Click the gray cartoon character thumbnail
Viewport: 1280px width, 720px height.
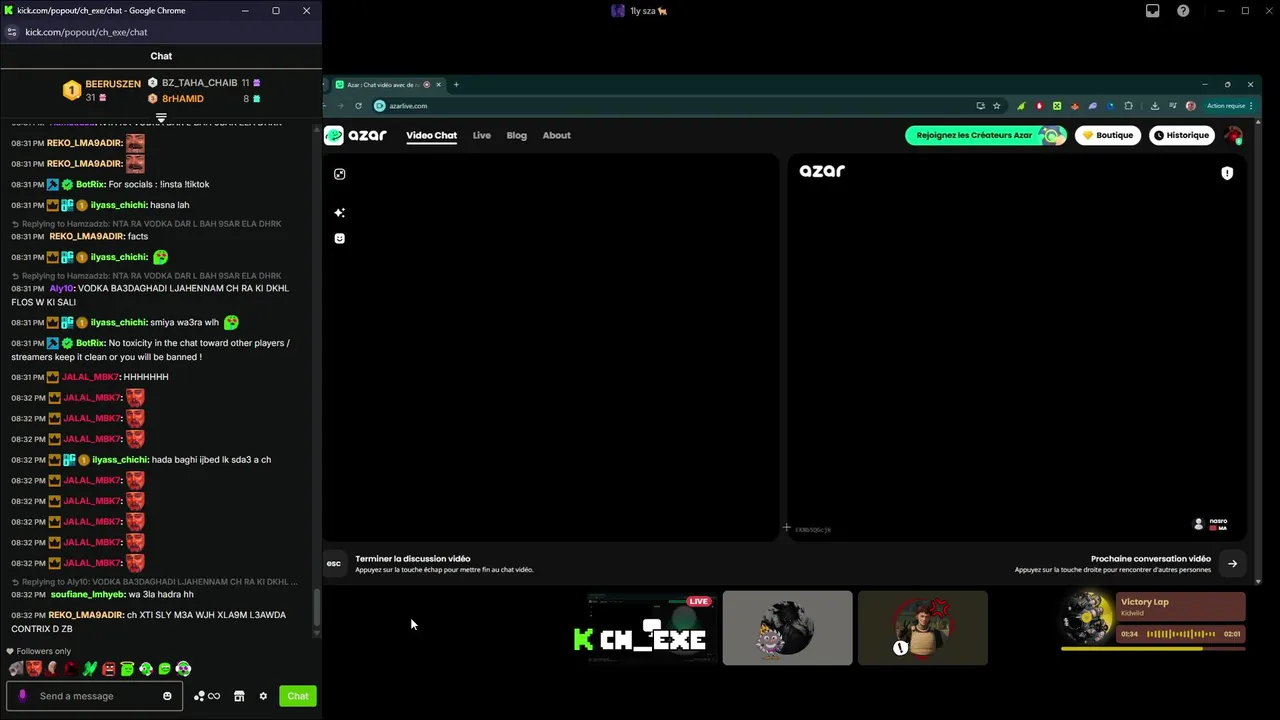click(788, 628)
